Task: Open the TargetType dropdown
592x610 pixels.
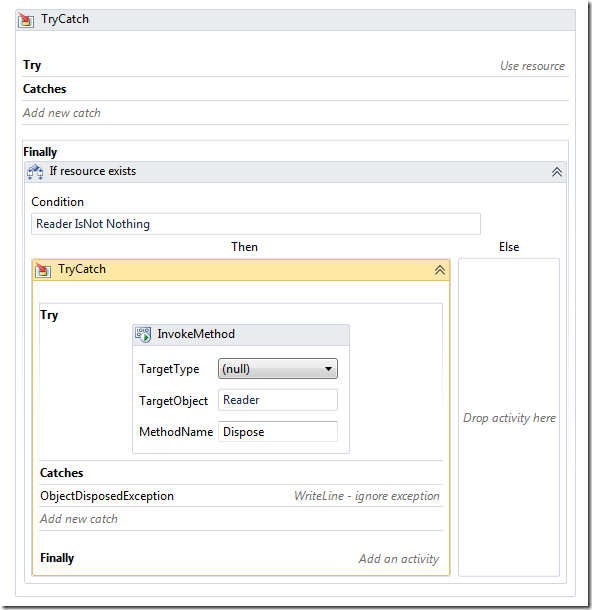Action: coord(278,368)
